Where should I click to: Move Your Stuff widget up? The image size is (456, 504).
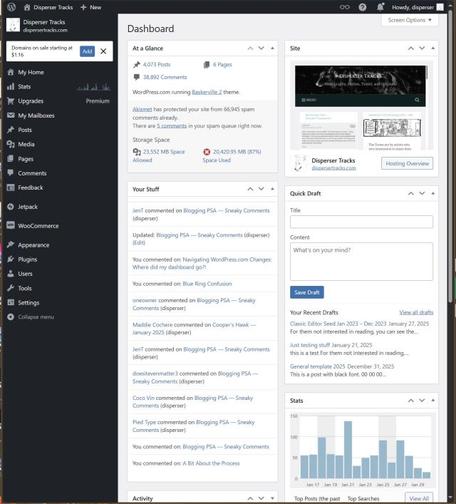click(250, 189)
